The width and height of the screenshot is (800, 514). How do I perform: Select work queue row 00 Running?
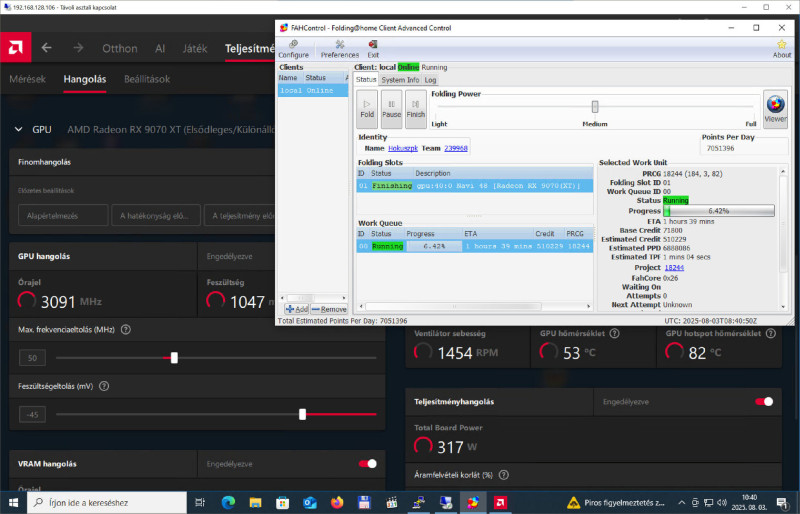pos(474,246)
